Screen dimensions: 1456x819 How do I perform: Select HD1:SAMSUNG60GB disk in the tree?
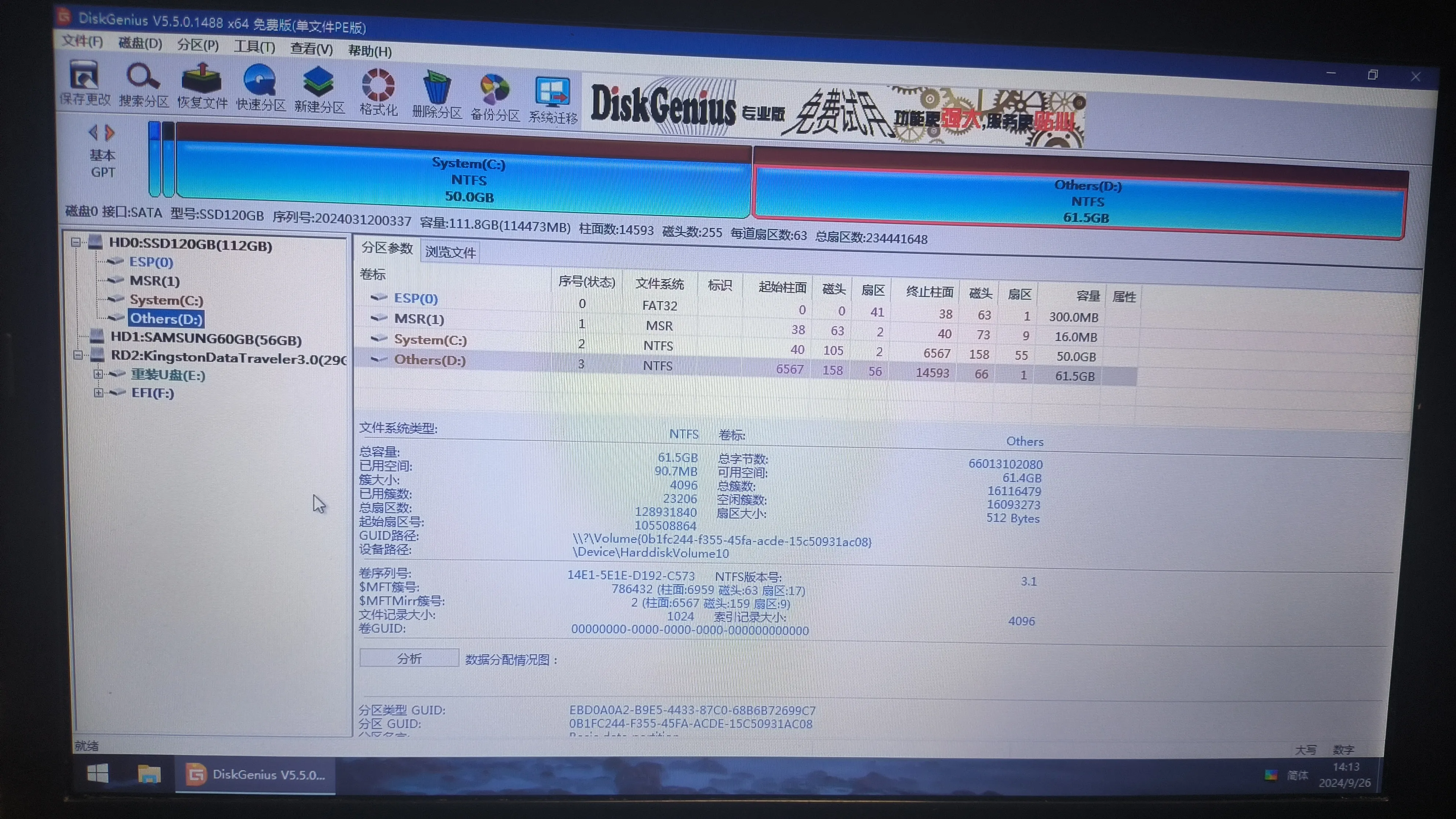click(206, 339)
